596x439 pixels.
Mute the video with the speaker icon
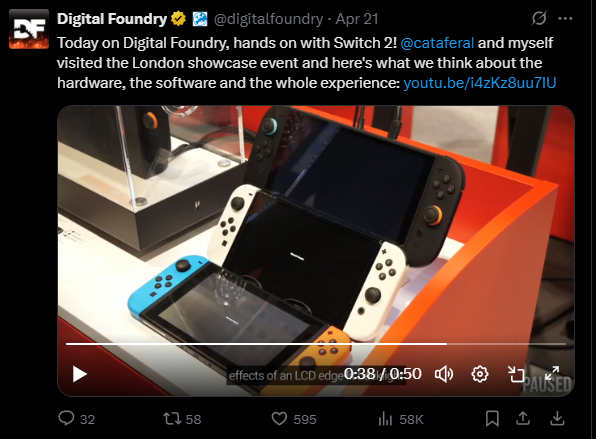[444, 374]
